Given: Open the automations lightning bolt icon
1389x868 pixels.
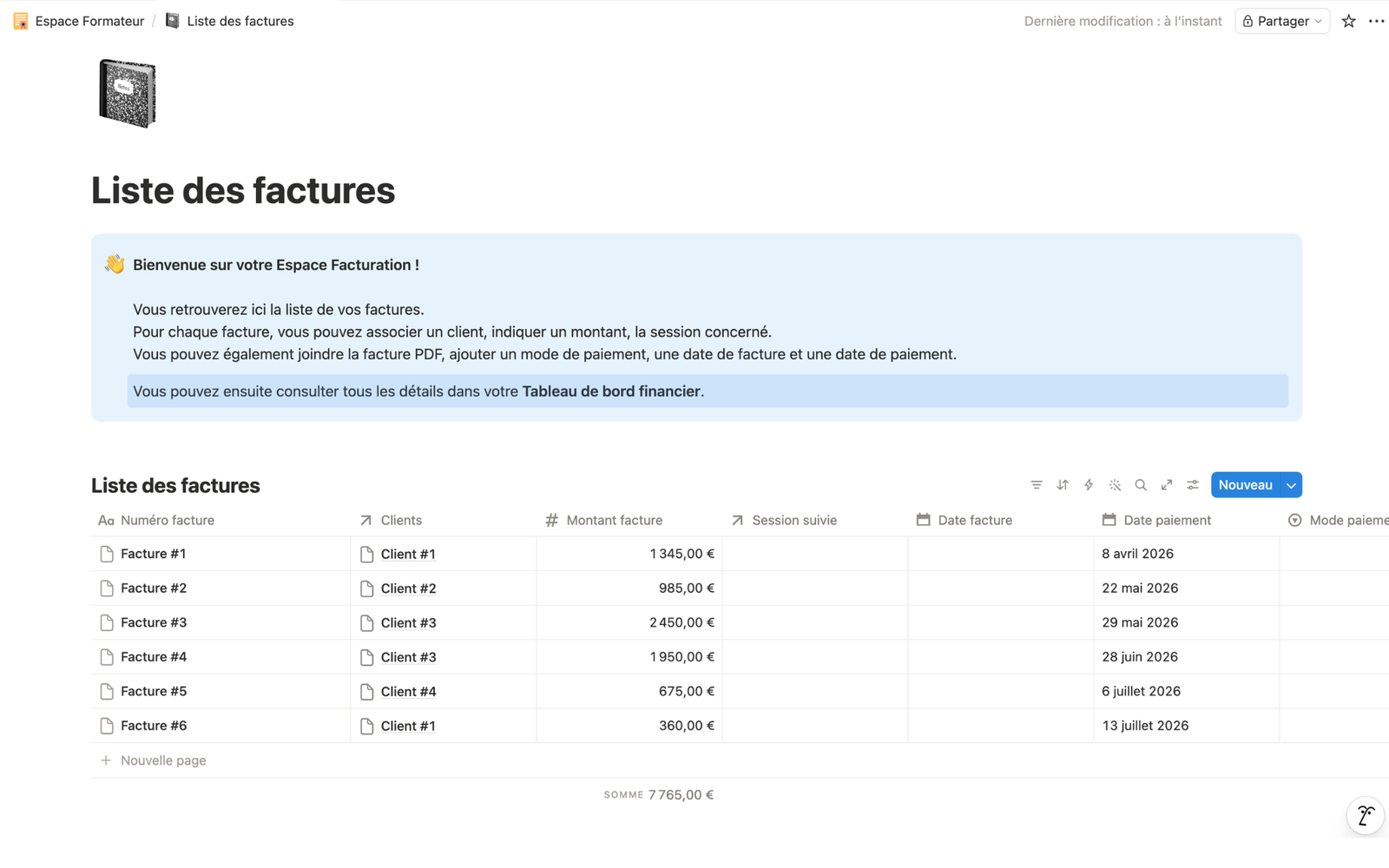Looking at the screenshot, I should pyautogui.click(x=1089, y=485).
